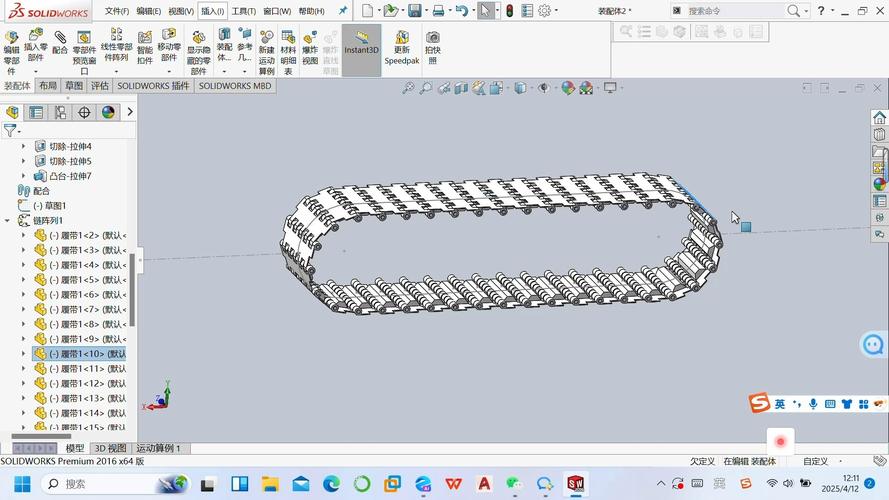This screenshot has height=500, width=889.
Task: Collapse the 链阵列1 tree node
Action: [x=8, y=220]
